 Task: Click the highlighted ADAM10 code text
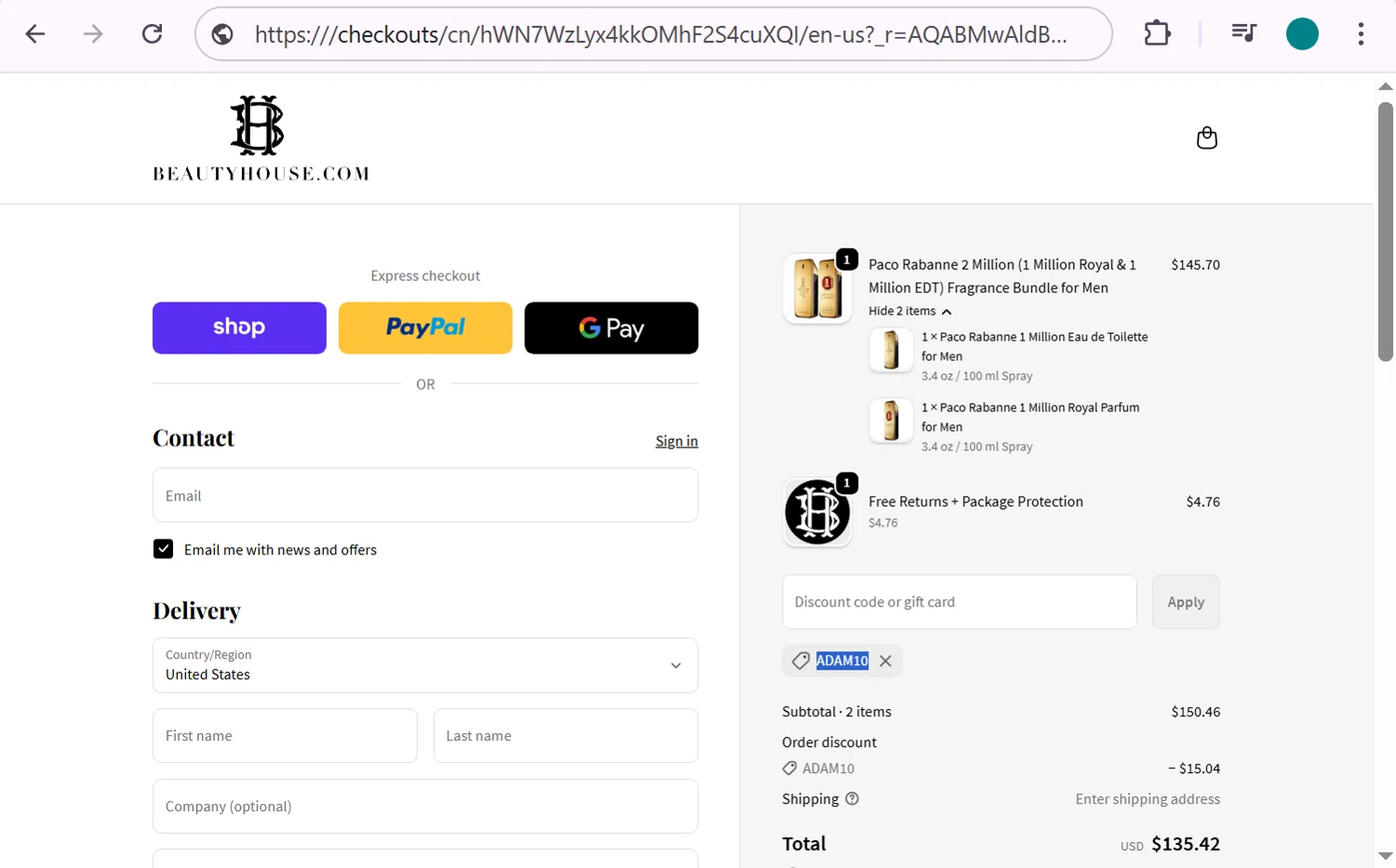click(842, 661)
